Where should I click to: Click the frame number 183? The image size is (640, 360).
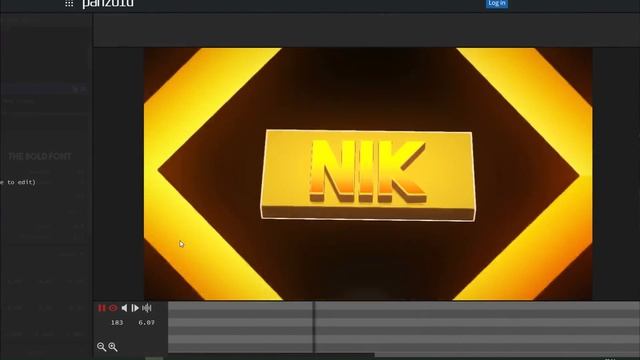pos(117,322)
